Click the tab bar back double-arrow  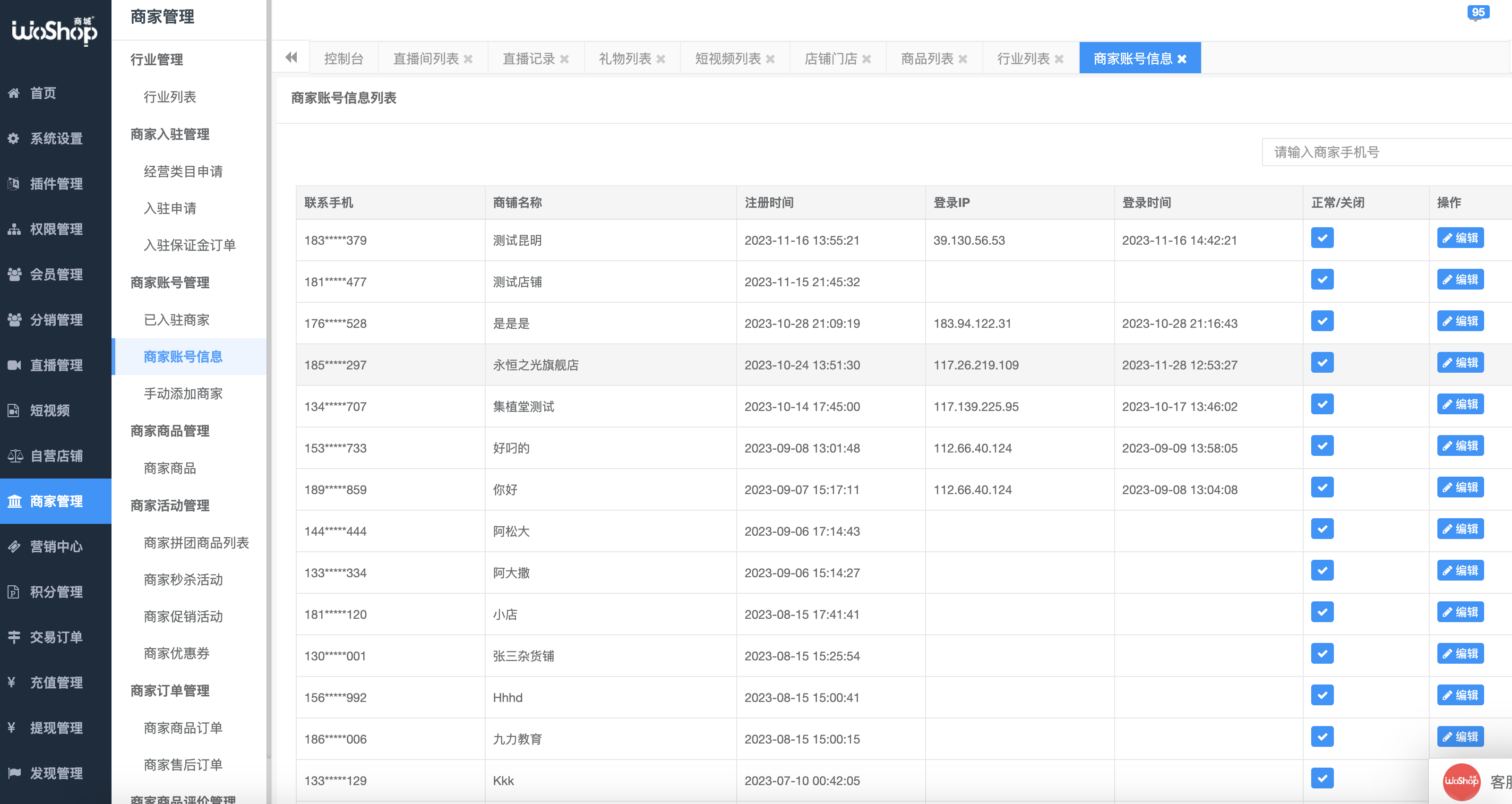(291, 58)
